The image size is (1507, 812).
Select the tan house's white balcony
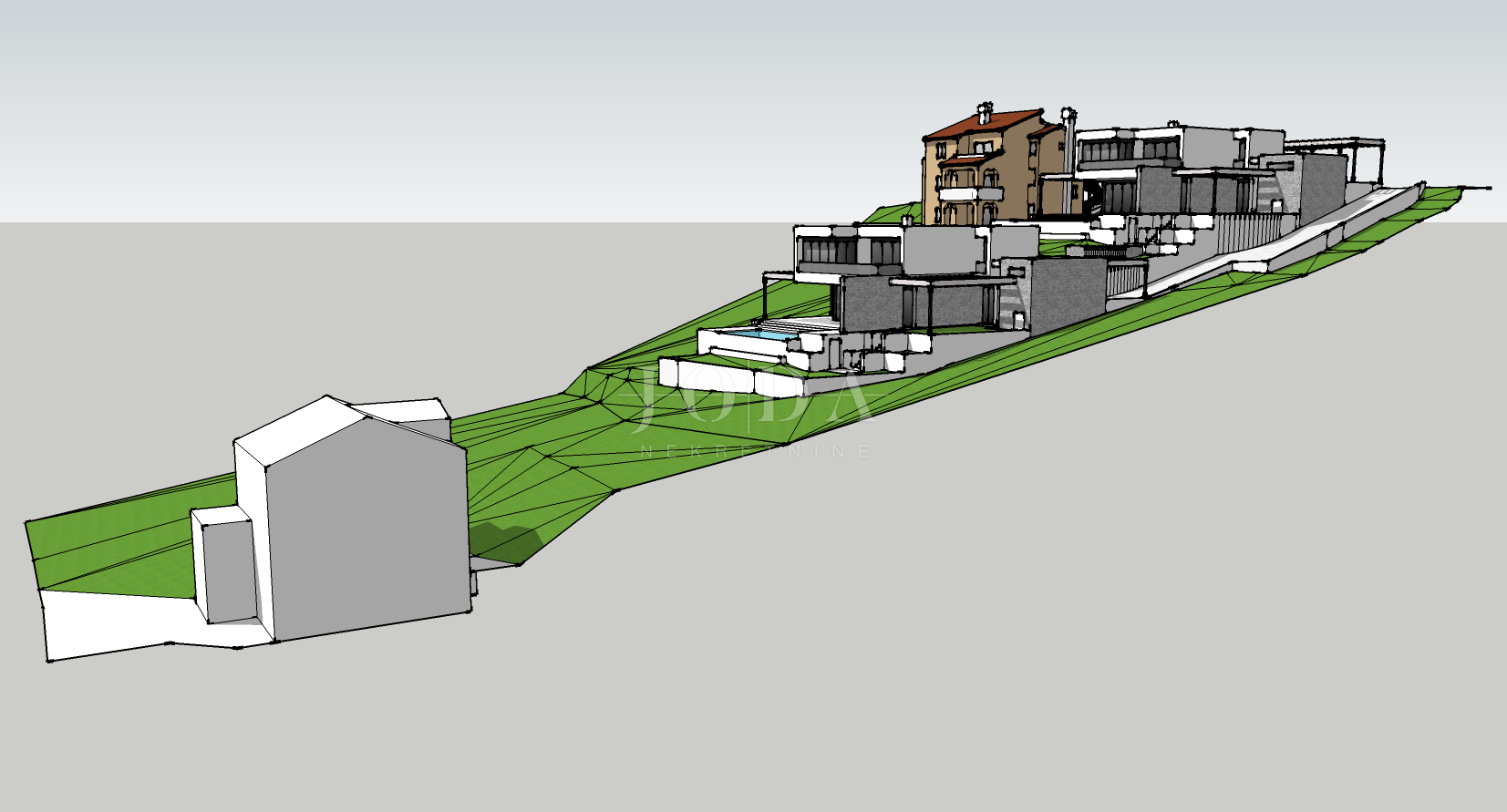pos(970,194)
